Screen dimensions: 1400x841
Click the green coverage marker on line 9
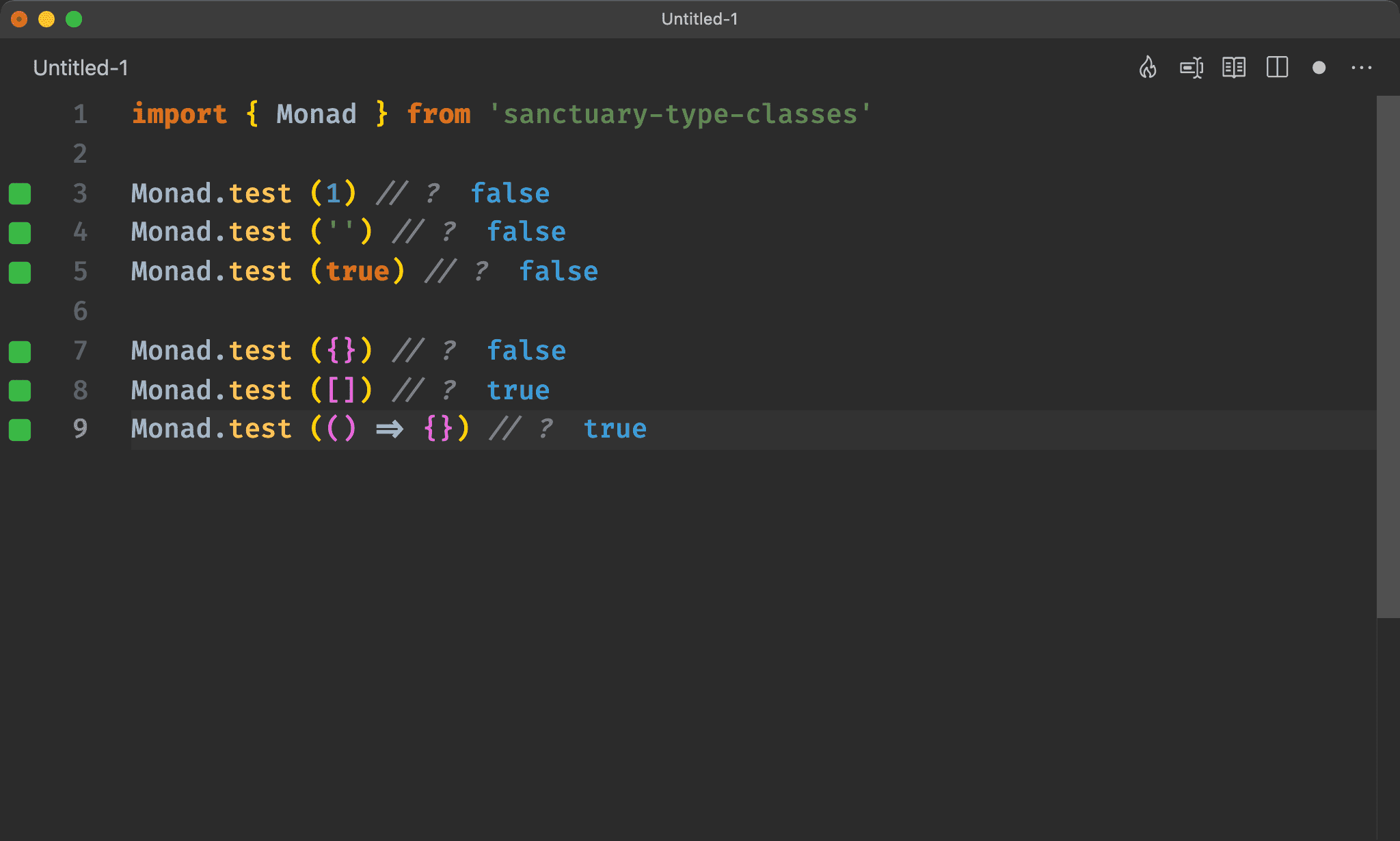[x=20, y=430]
